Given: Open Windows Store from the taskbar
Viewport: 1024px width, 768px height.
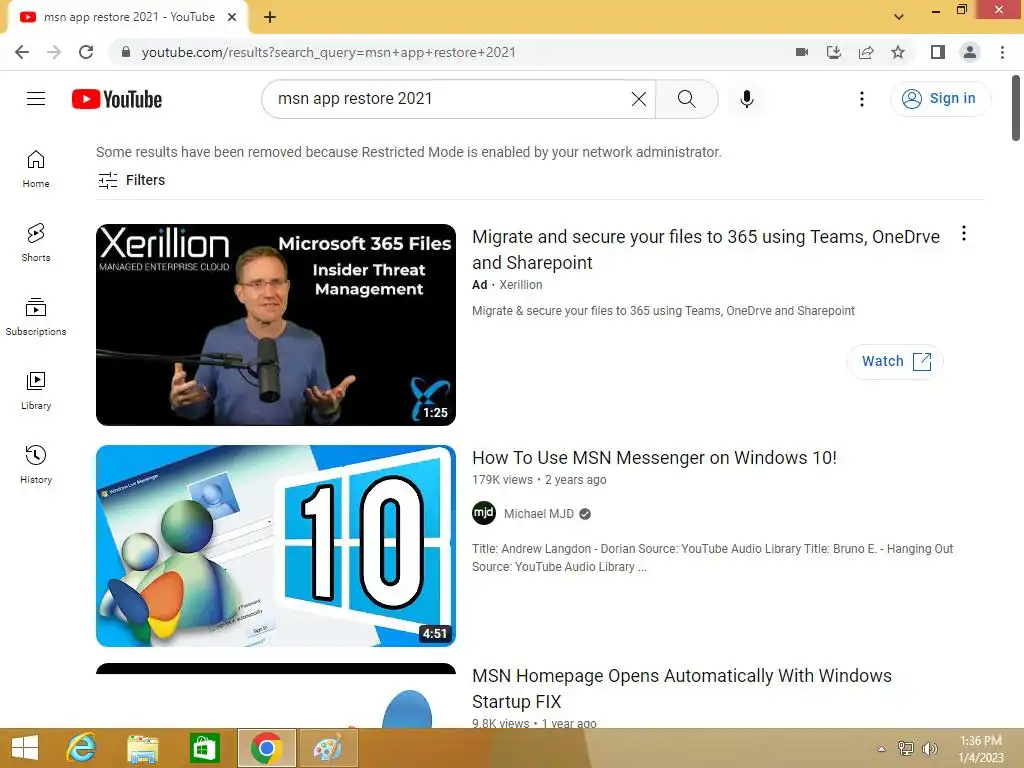Looking at the screenshot, I should pyautogui.click(x=204, y=748).
